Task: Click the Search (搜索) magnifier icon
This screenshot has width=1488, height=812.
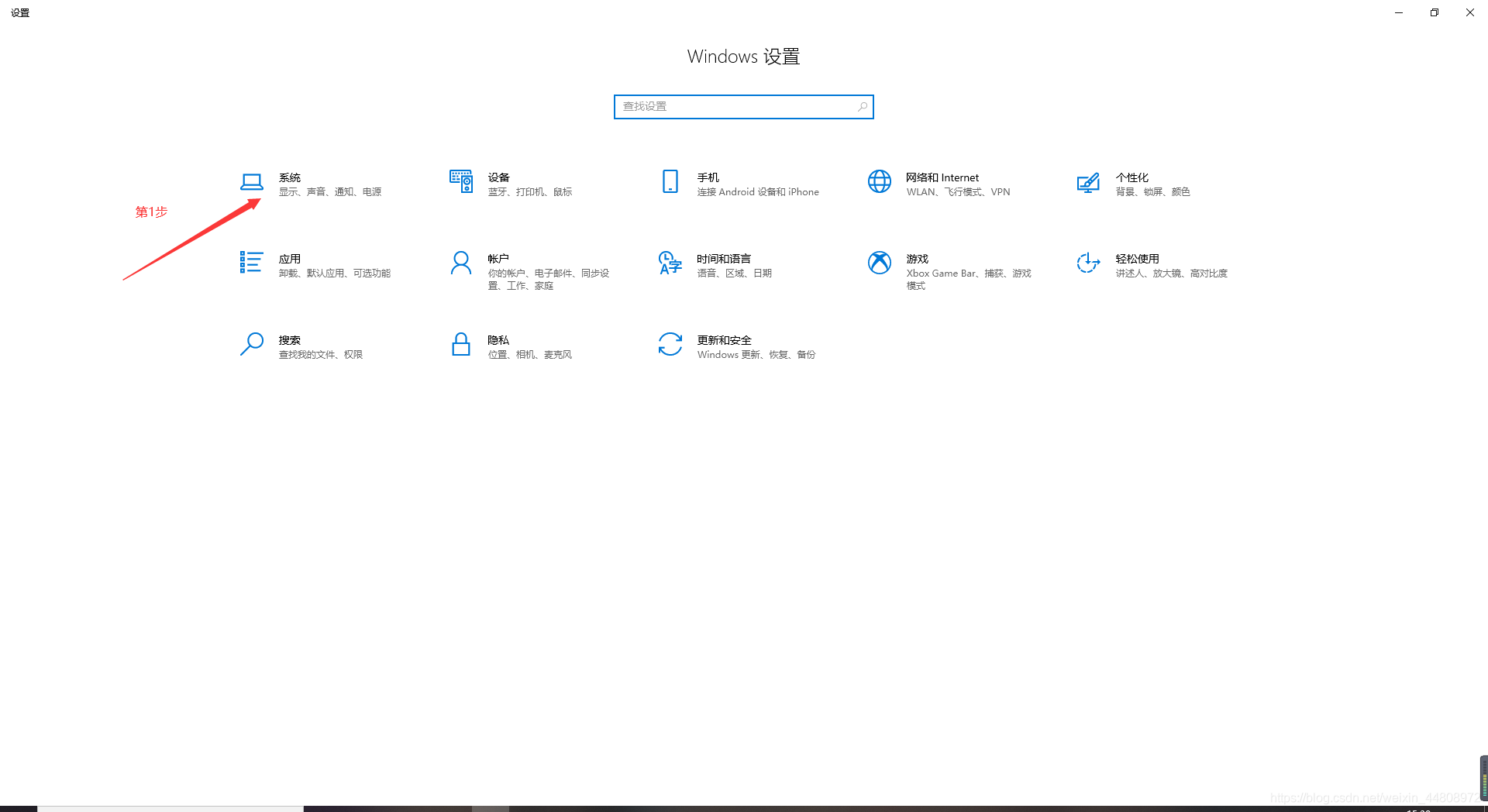Action: tap(251, 344)
